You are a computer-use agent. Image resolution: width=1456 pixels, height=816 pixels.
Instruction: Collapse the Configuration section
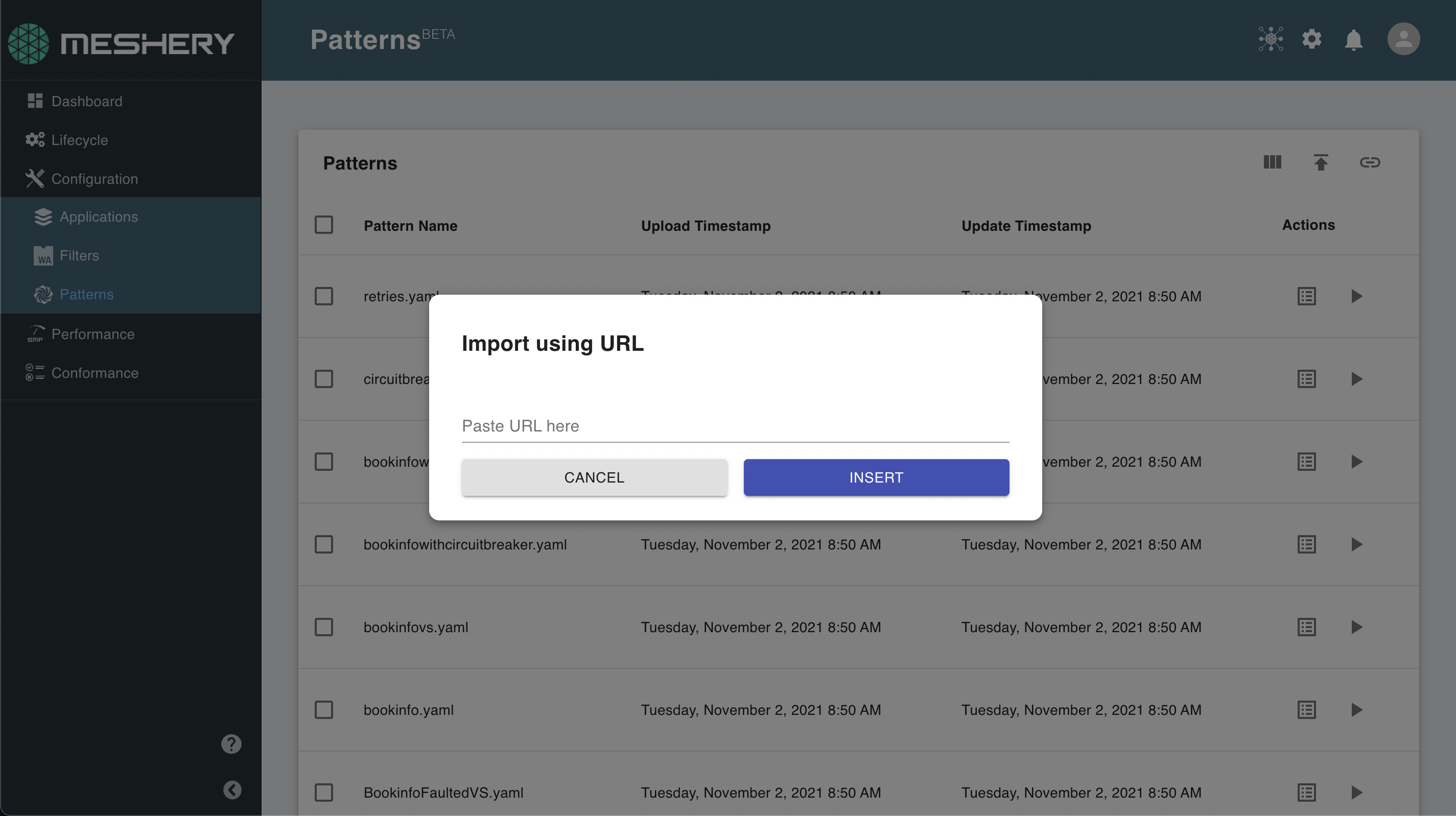(x=95, y=179)
